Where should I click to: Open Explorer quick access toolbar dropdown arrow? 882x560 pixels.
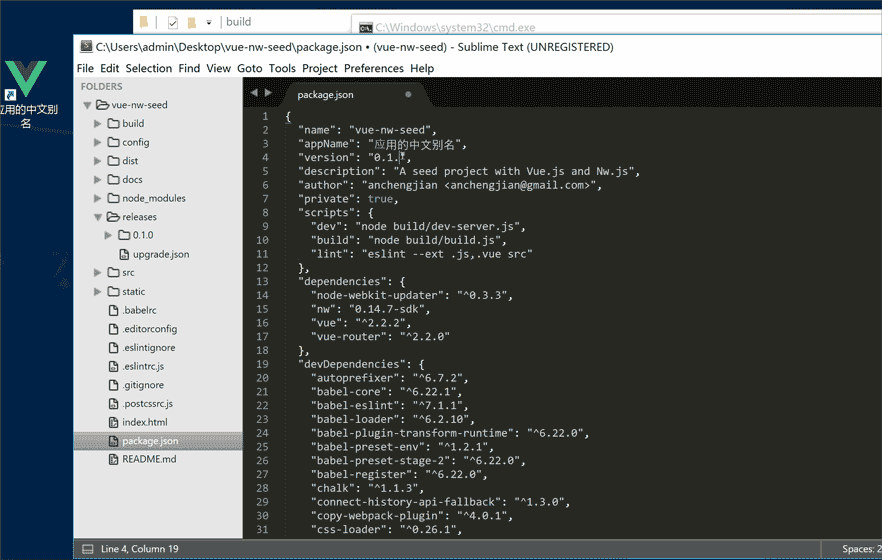(x=209, y=22)
